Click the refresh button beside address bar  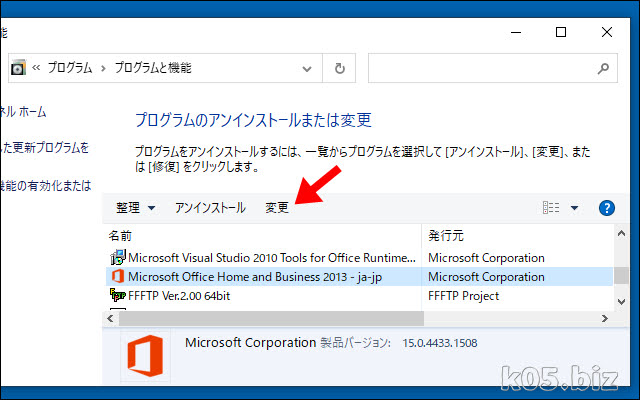pyautogui.click(x=339, y=68)
